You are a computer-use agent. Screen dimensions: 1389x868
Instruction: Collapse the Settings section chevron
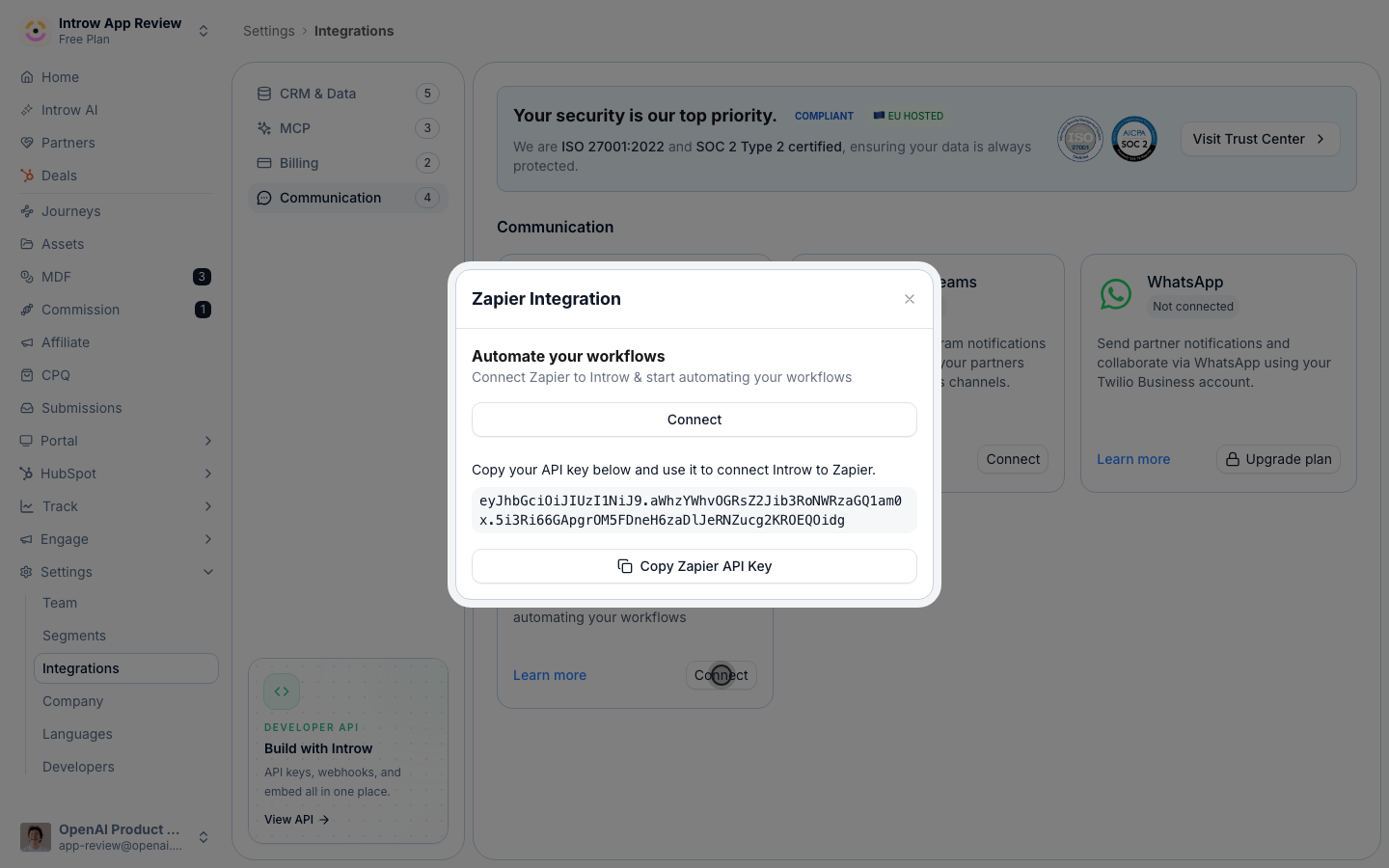click(x=208, y=572)
